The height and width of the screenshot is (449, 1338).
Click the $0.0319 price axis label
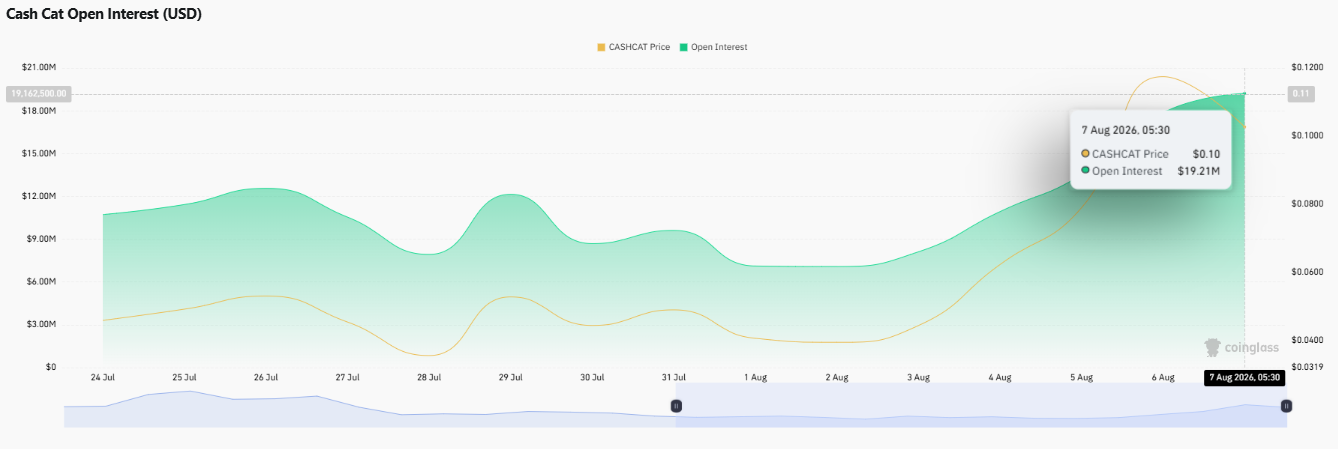1307,367
